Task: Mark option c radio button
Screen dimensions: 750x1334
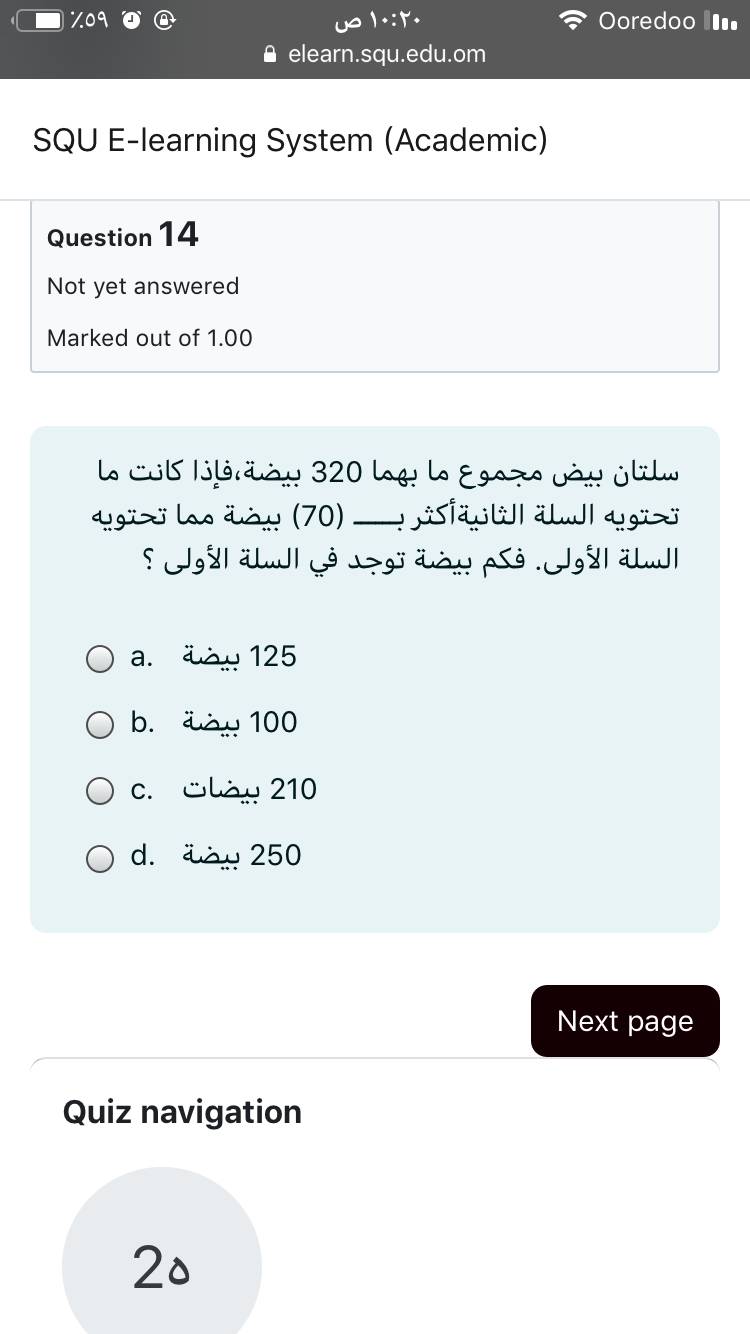Action: [99, 791]
